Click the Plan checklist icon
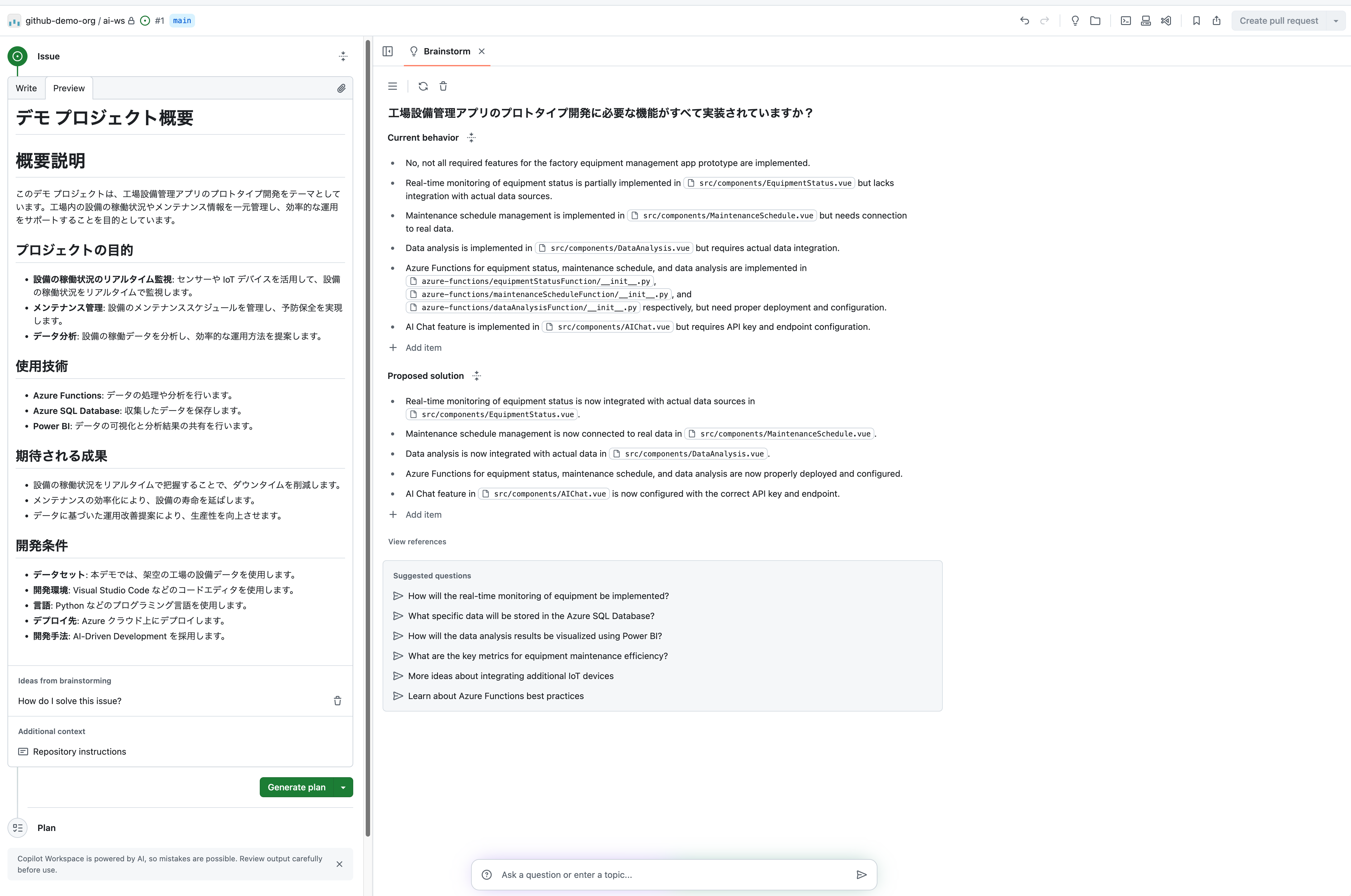This screenshot has width=1351, height=896. click(x=18, y=828)
